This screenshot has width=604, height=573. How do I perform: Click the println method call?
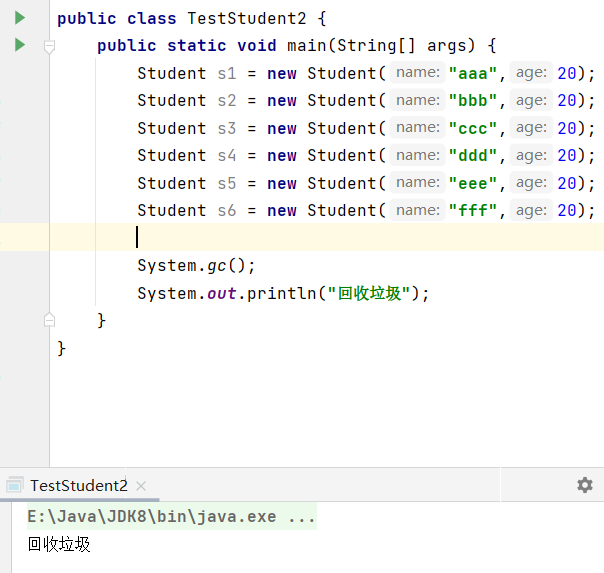pos(282,293)
